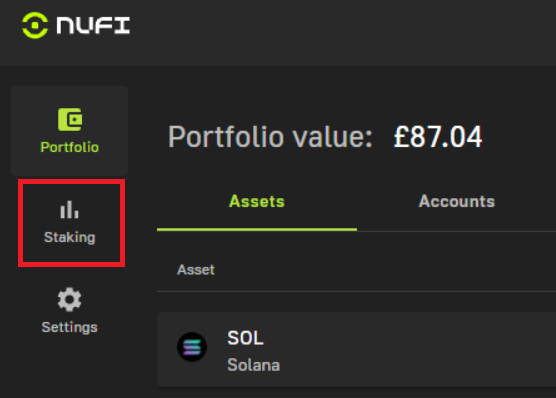Open Staking via the bar chart icon
The height and width of the screenshot is (398, 556).
(70, 210)
